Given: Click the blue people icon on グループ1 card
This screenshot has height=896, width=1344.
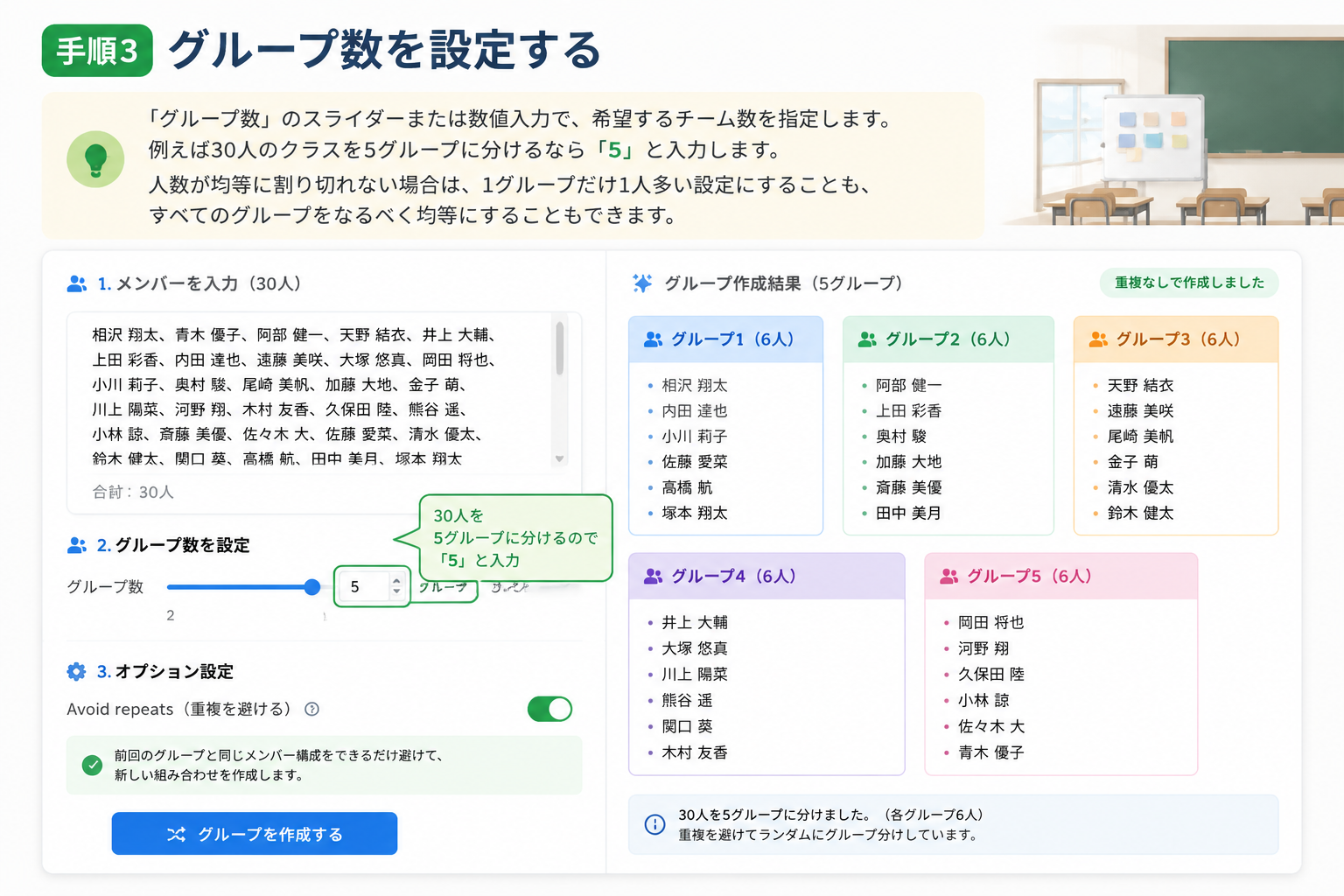Looking at the screenshot, I should [653, 339].
